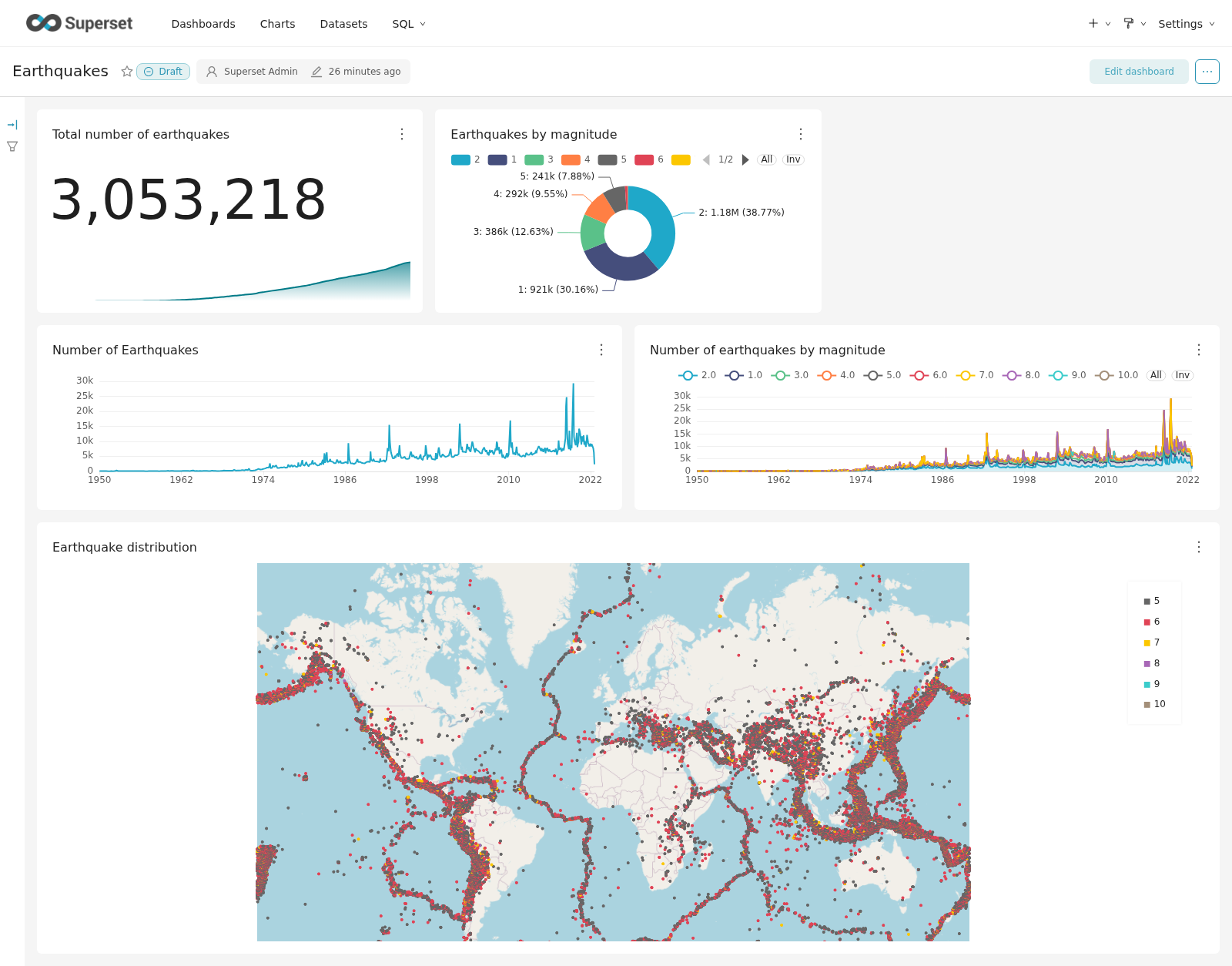Click the Superset logo

click(79, 23)
